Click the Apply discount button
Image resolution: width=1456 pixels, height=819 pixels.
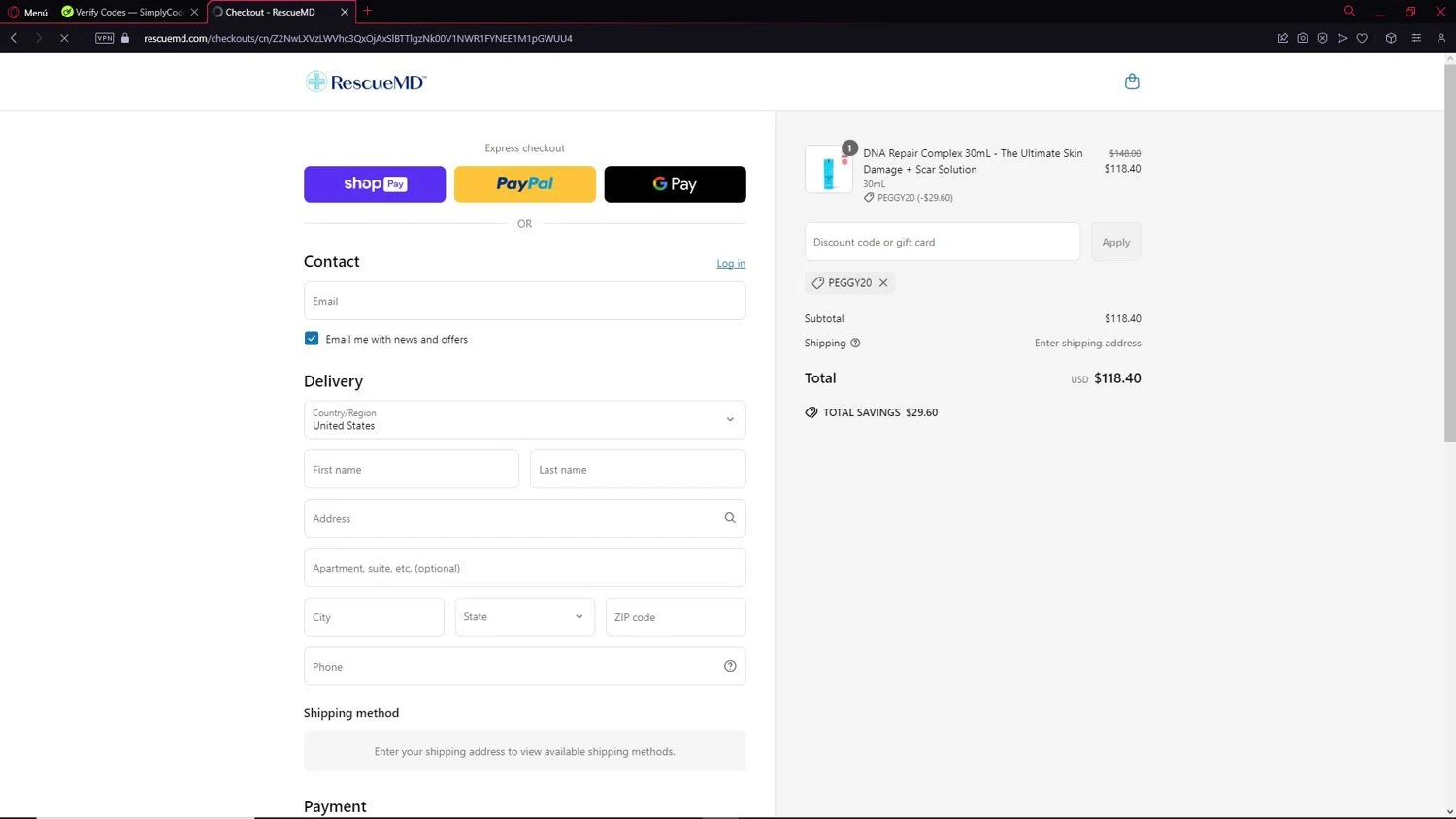tap(1116, 242)
